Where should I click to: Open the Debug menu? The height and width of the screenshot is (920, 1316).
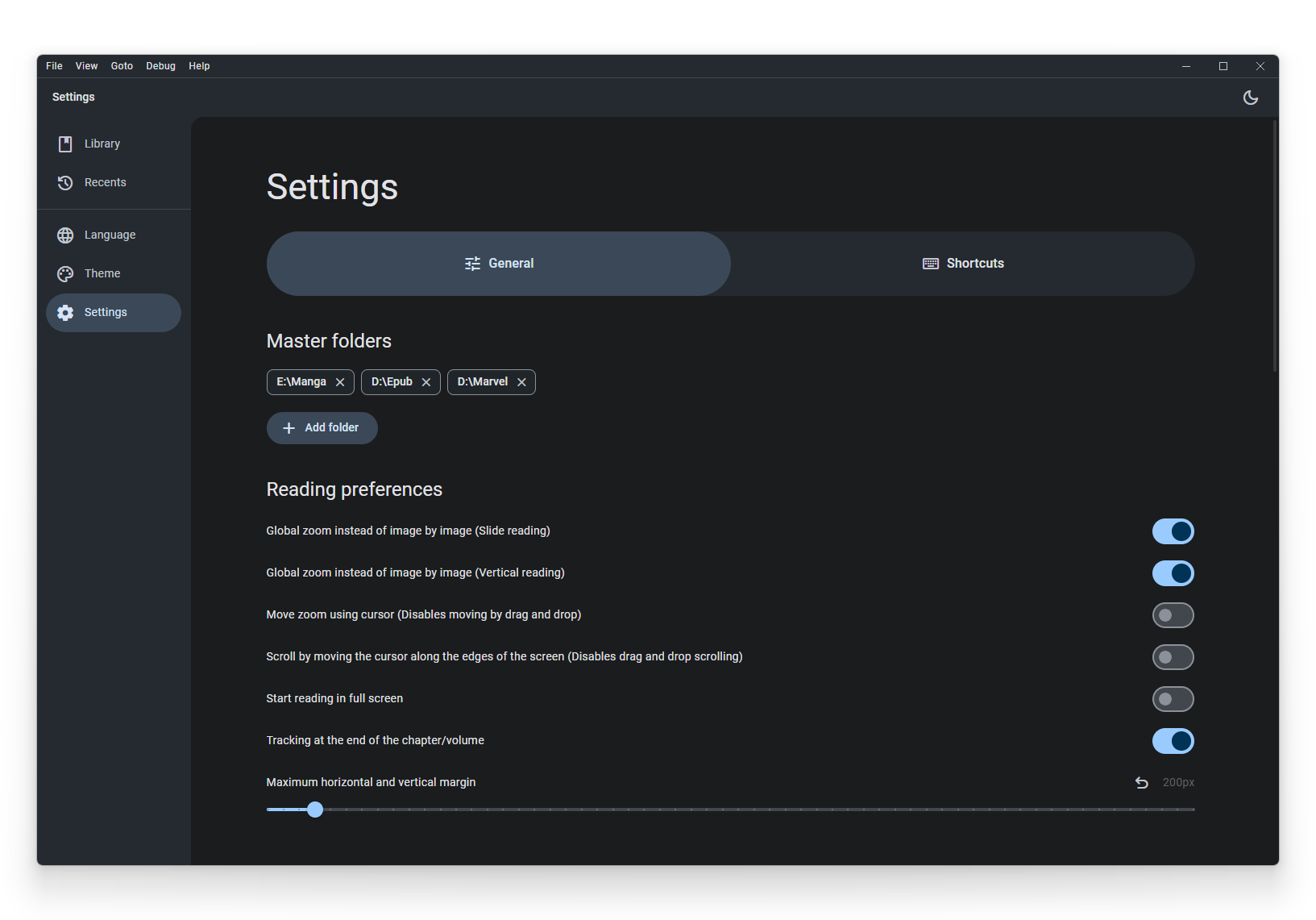click(160, 65)
